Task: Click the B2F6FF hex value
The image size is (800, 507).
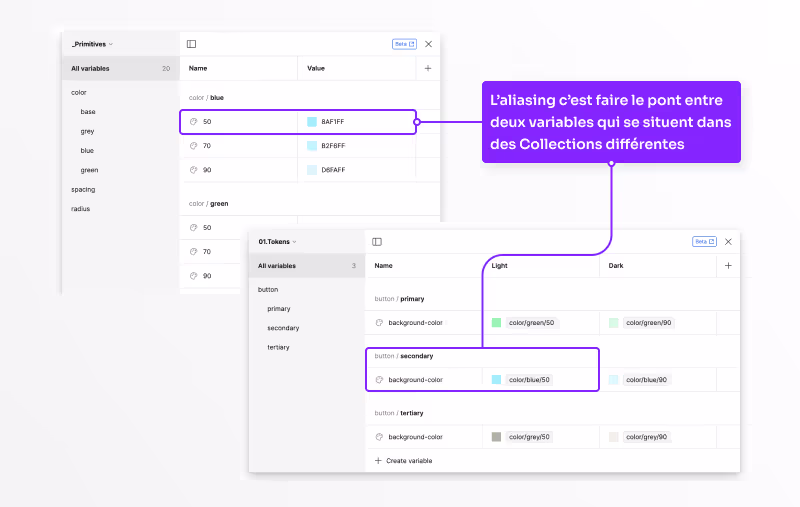Action: point(333,146)
